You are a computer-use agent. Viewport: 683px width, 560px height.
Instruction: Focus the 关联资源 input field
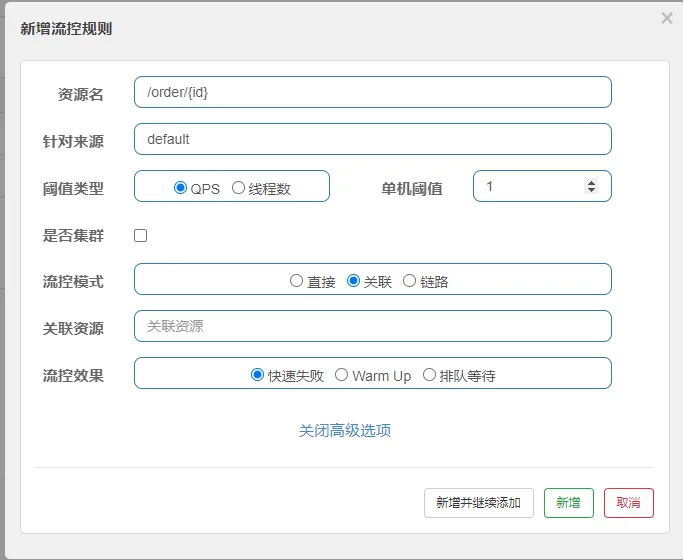point(373,326)
